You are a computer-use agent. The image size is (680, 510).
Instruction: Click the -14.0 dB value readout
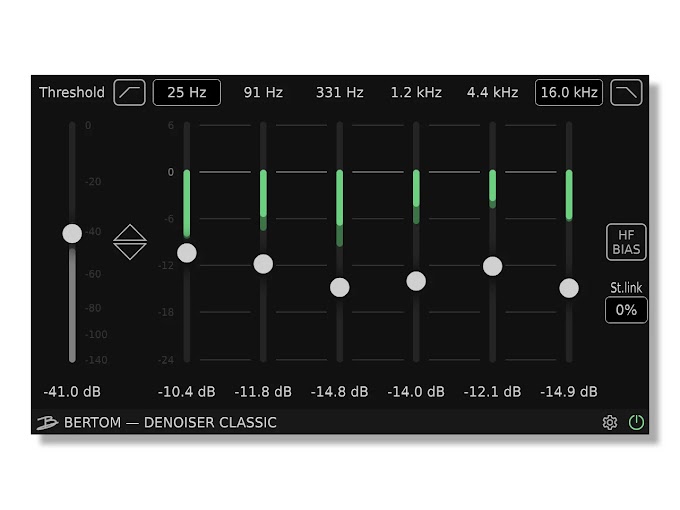416,392
